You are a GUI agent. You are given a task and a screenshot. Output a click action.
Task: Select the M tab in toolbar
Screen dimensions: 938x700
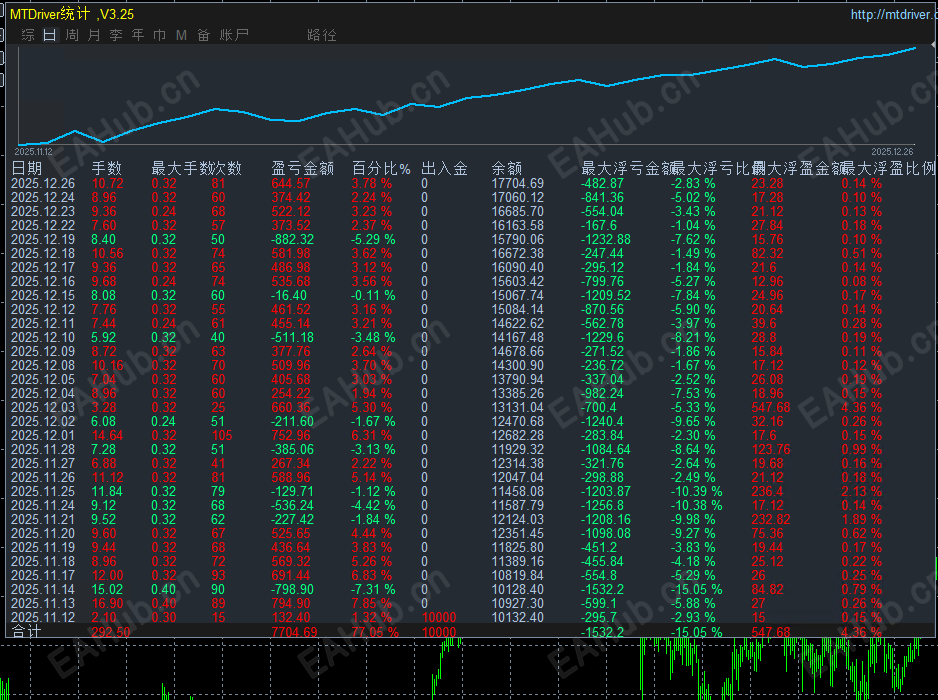(181, 35)
